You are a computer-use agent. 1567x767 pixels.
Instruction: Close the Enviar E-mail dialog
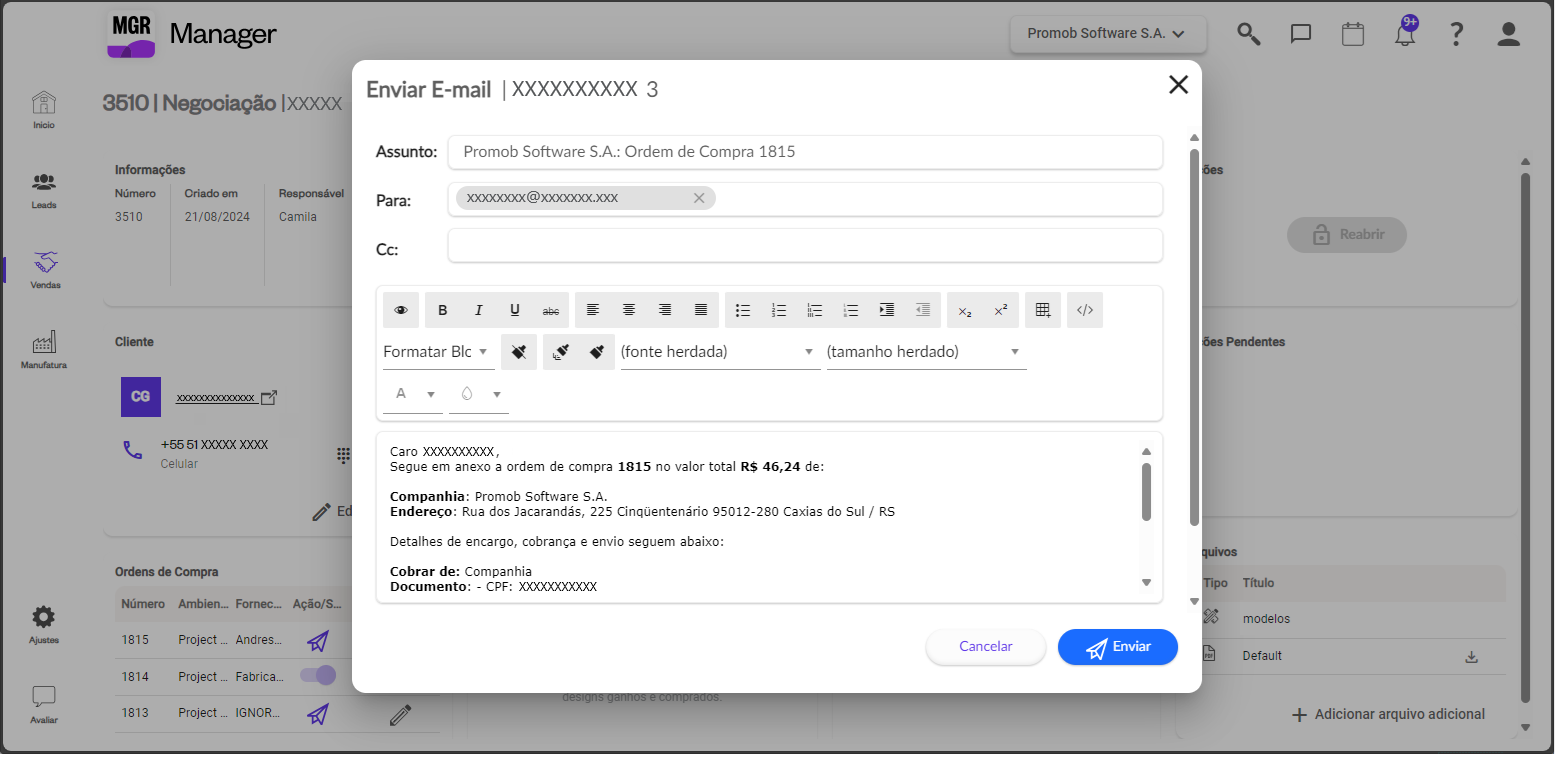[x=1178, y=85]
